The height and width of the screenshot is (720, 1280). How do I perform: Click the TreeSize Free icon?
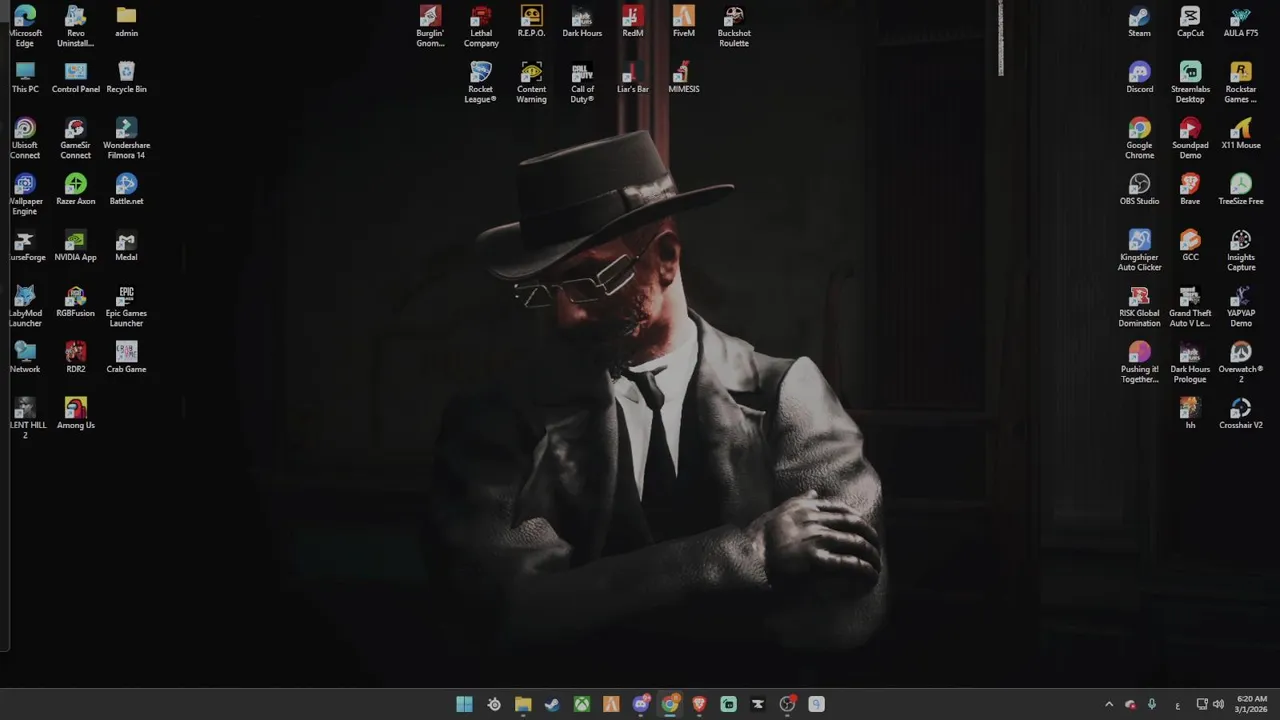(x=1241, y=190)
